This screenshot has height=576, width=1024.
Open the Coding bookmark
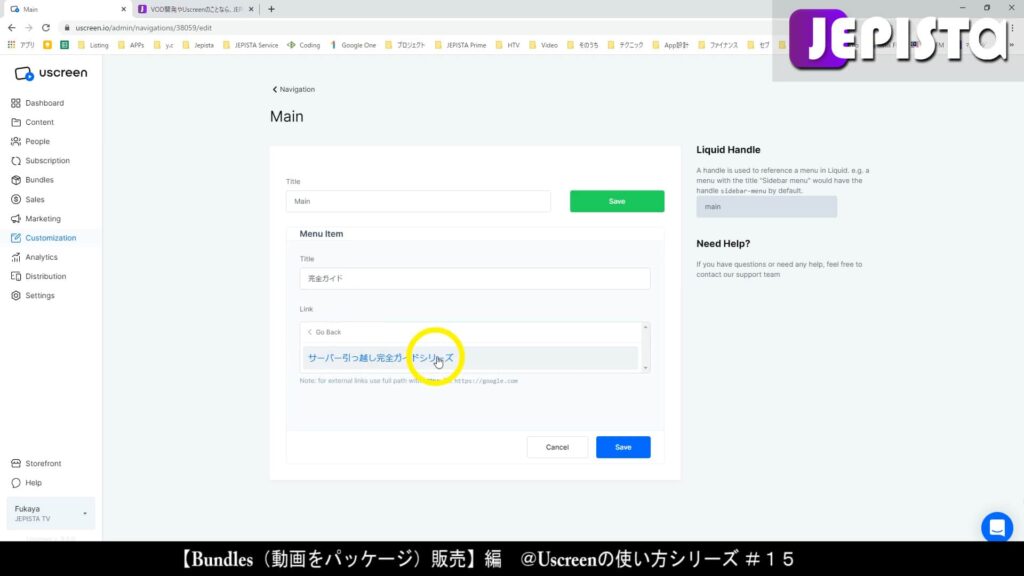click(x=304, y=45)
